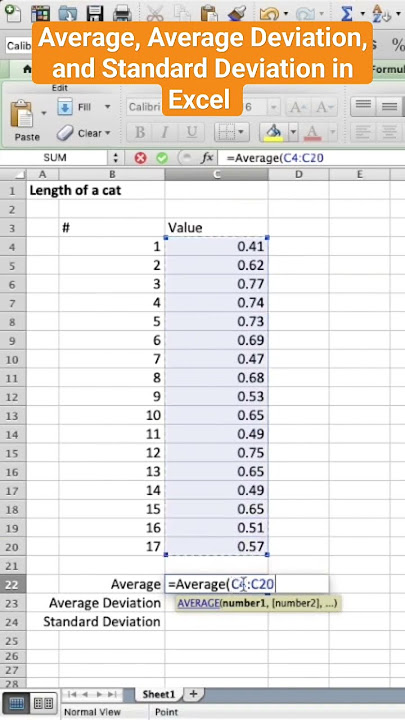
Task: Click the AutoSum sigma icon
Action: tap(346, 13)
